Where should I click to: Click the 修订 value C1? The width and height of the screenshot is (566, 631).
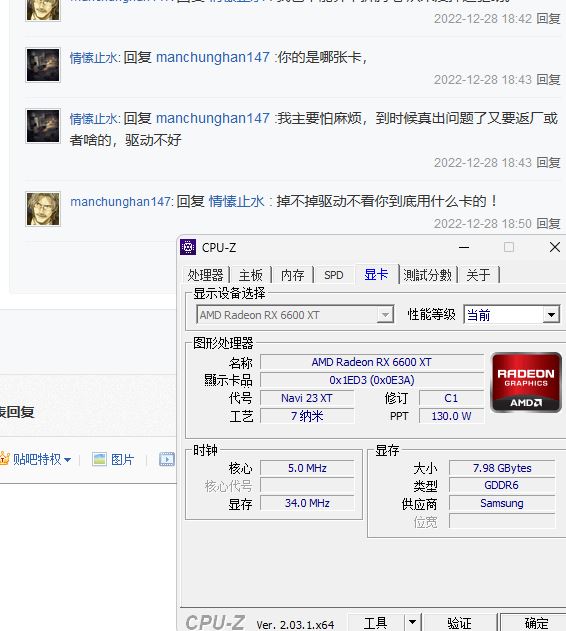[451, 398]
